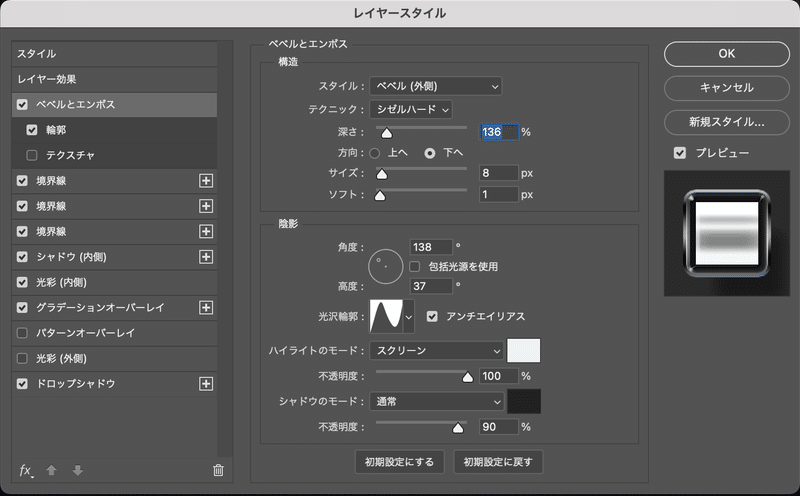Click the angle dial for 角度
Viewport: 800px width, 496px height.
point(386,266)
